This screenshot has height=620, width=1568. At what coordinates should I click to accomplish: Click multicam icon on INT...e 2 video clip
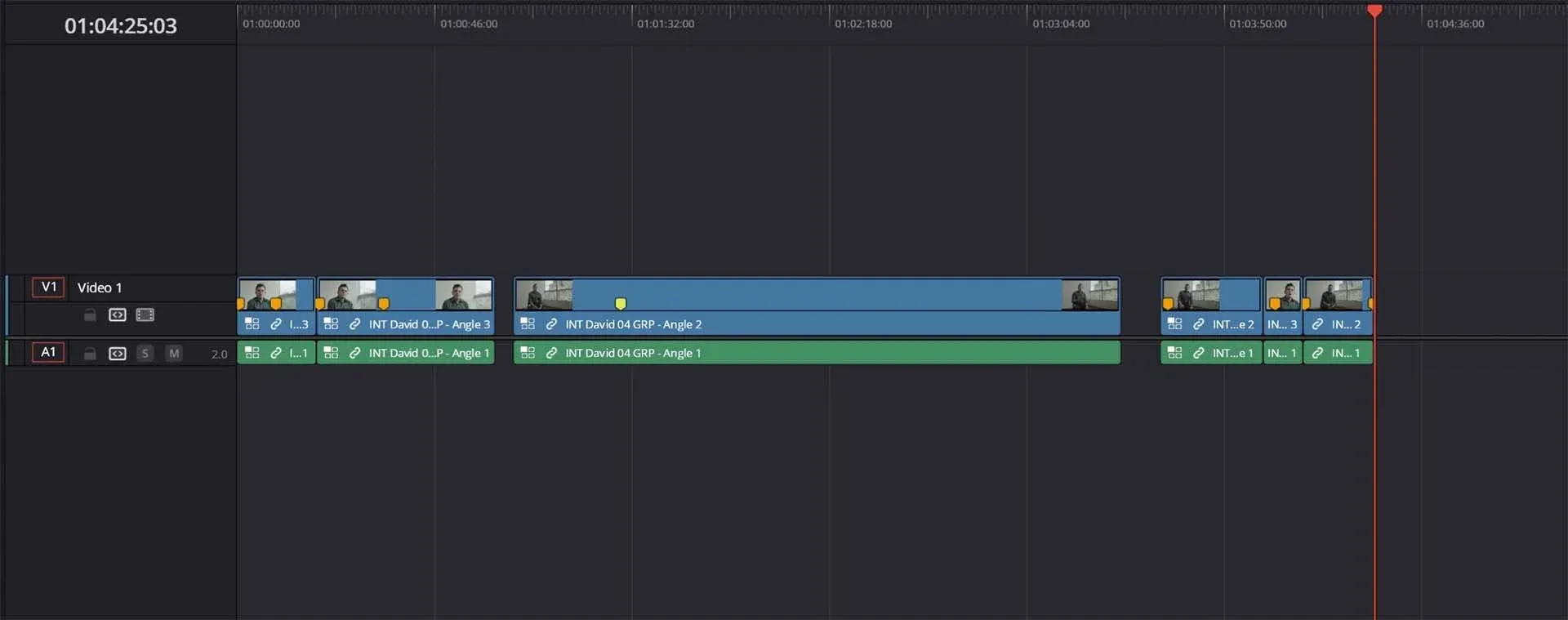coord(1174,324)
